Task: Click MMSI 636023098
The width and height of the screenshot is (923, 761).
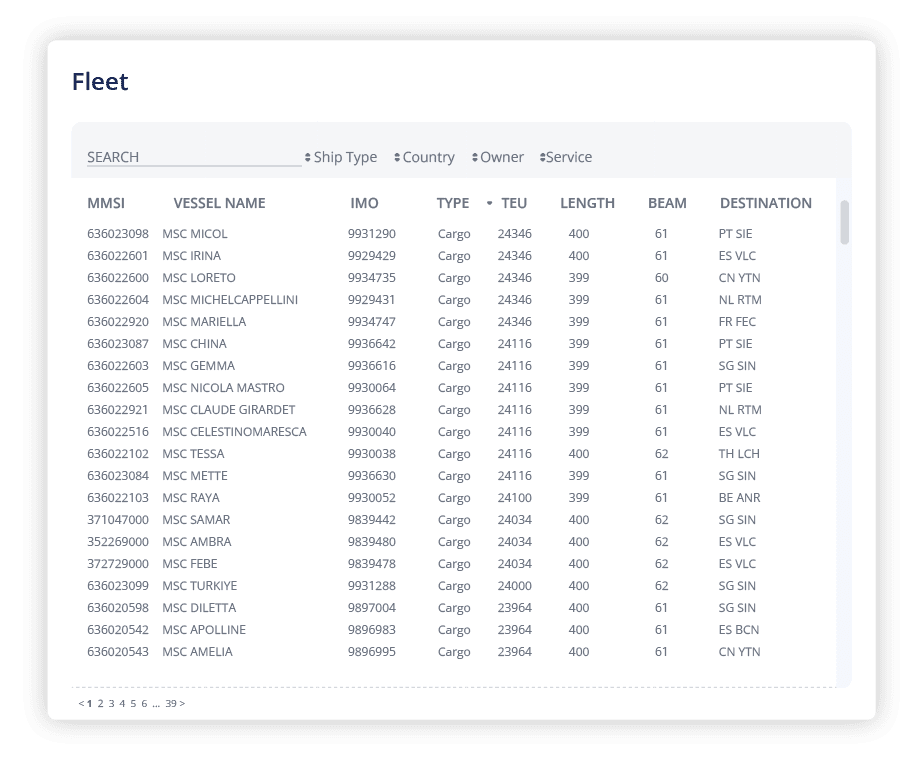Action: tap(118, 234)
